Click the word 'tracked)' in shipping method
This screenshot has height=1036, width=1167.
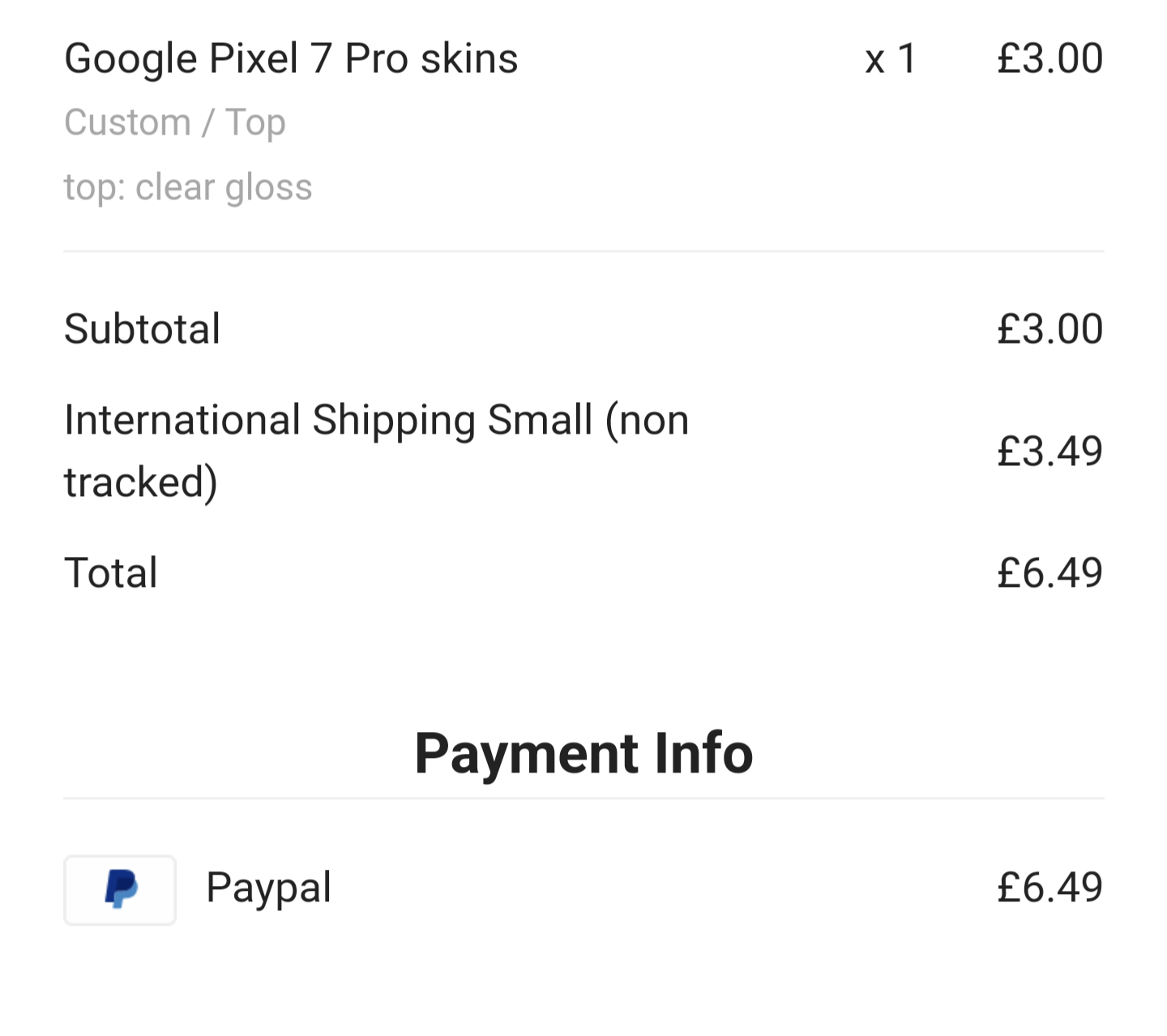[140, 482]
